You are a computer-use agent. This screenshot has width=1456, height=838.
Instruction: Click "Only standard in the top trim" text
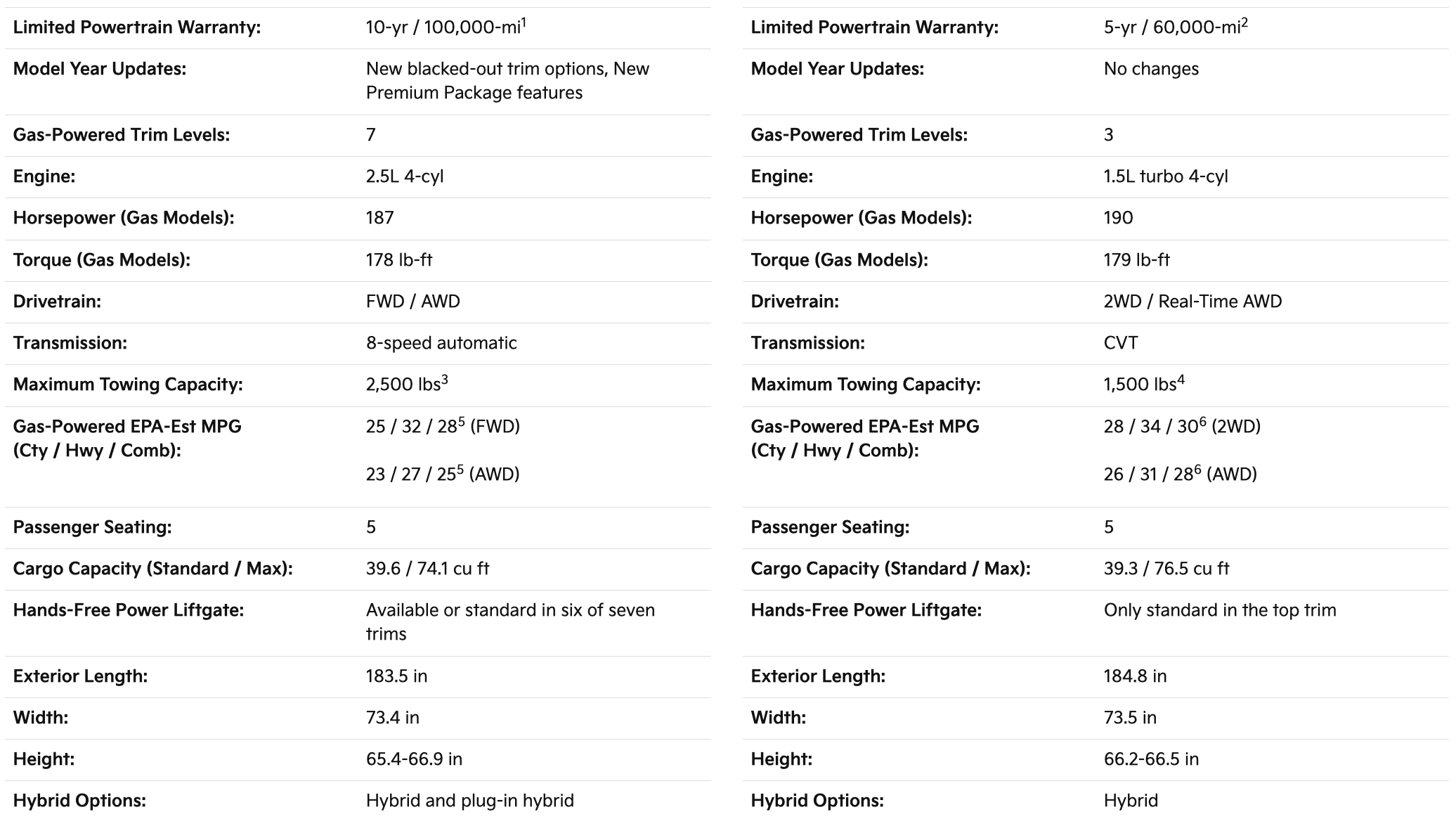point(1220,610)
